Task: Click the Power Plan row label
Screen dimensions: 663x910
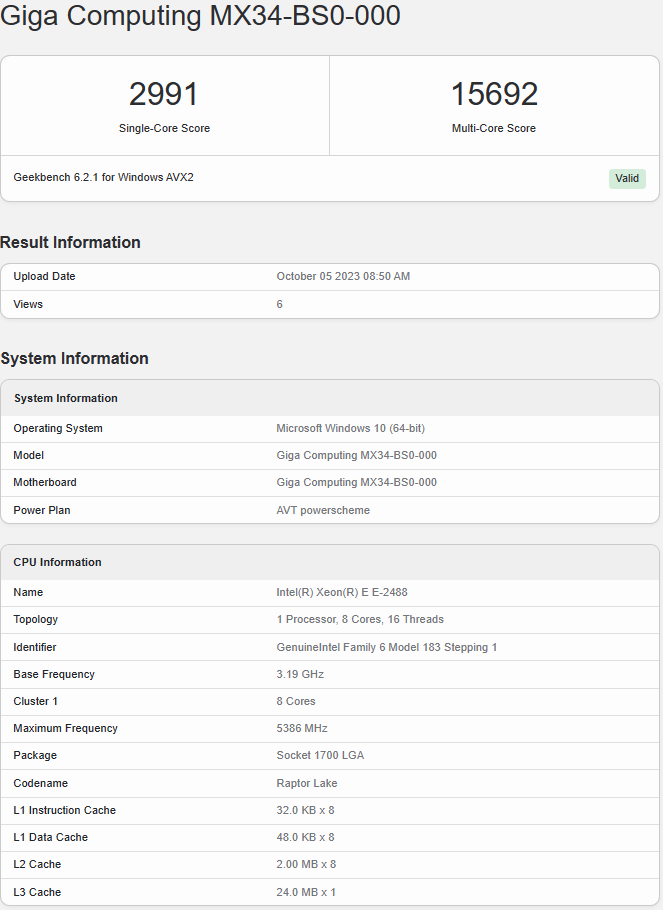Action: coord(42,510)
